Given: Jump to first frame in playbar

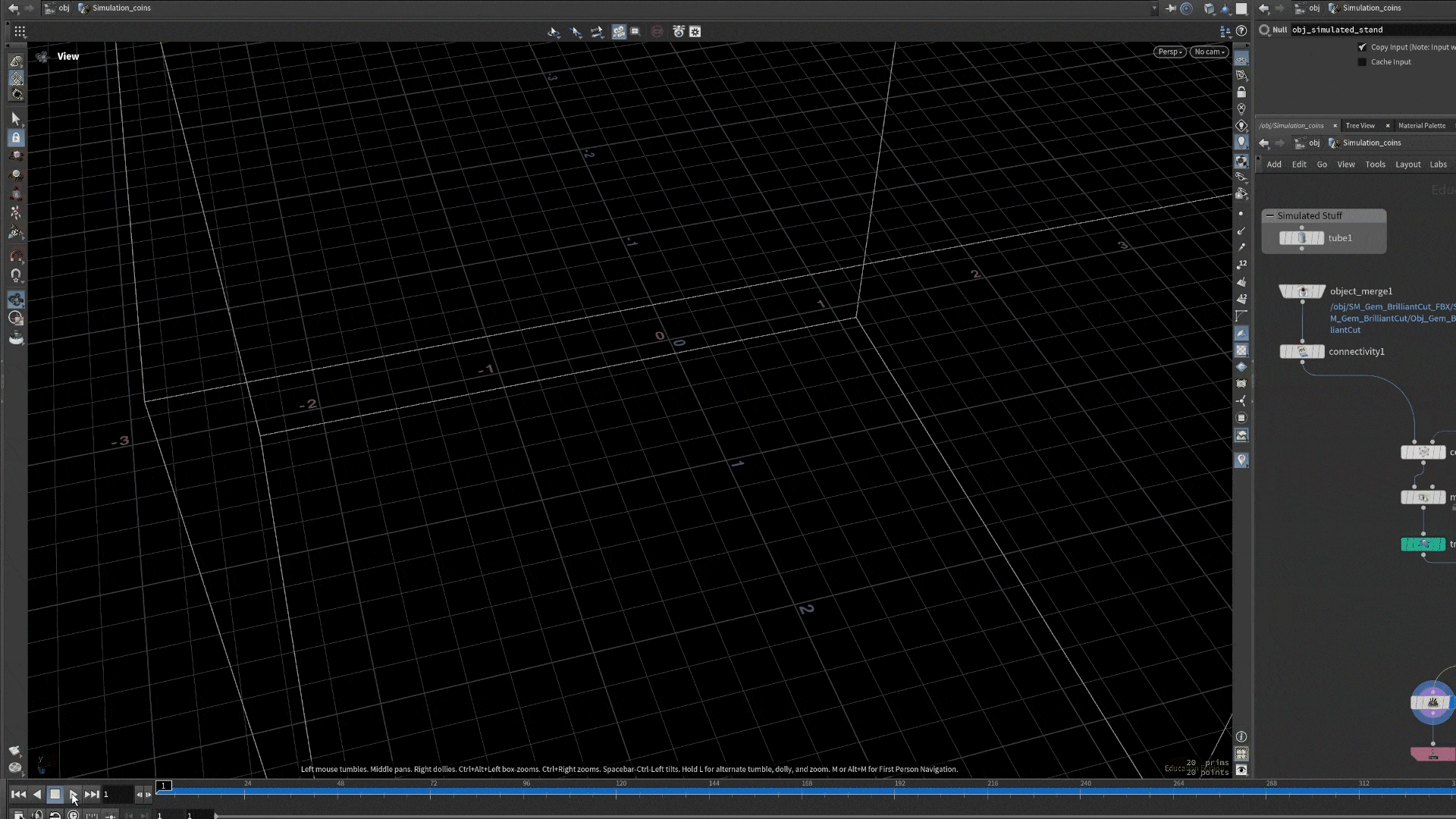Looking at the screenshot, I should click(x=18, y=794).
